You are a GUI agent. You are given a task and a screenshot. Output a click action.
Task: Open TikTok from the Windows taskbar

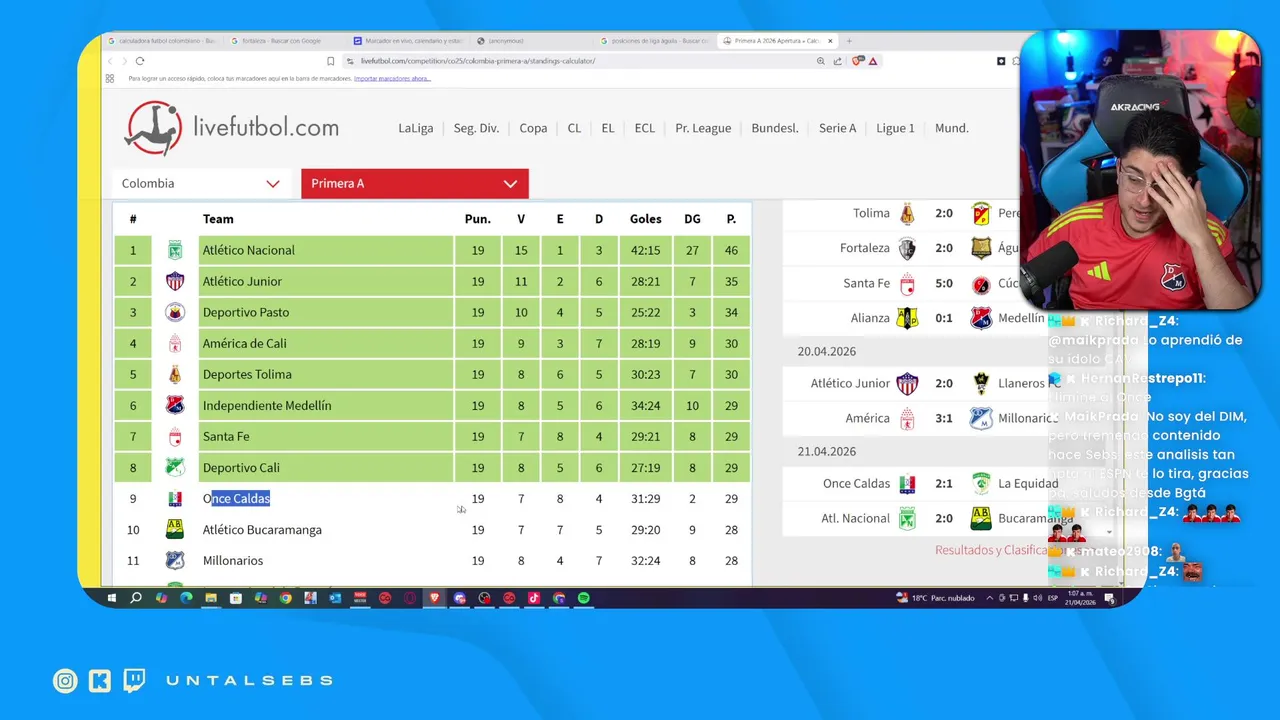(534, 598)
